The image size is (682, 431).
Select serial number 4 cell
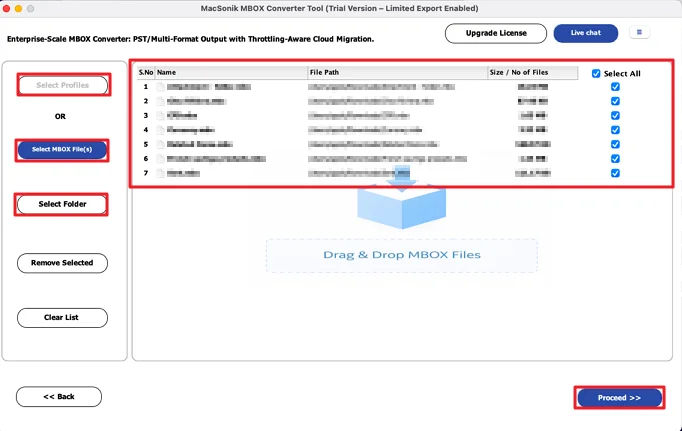[146, 130]
